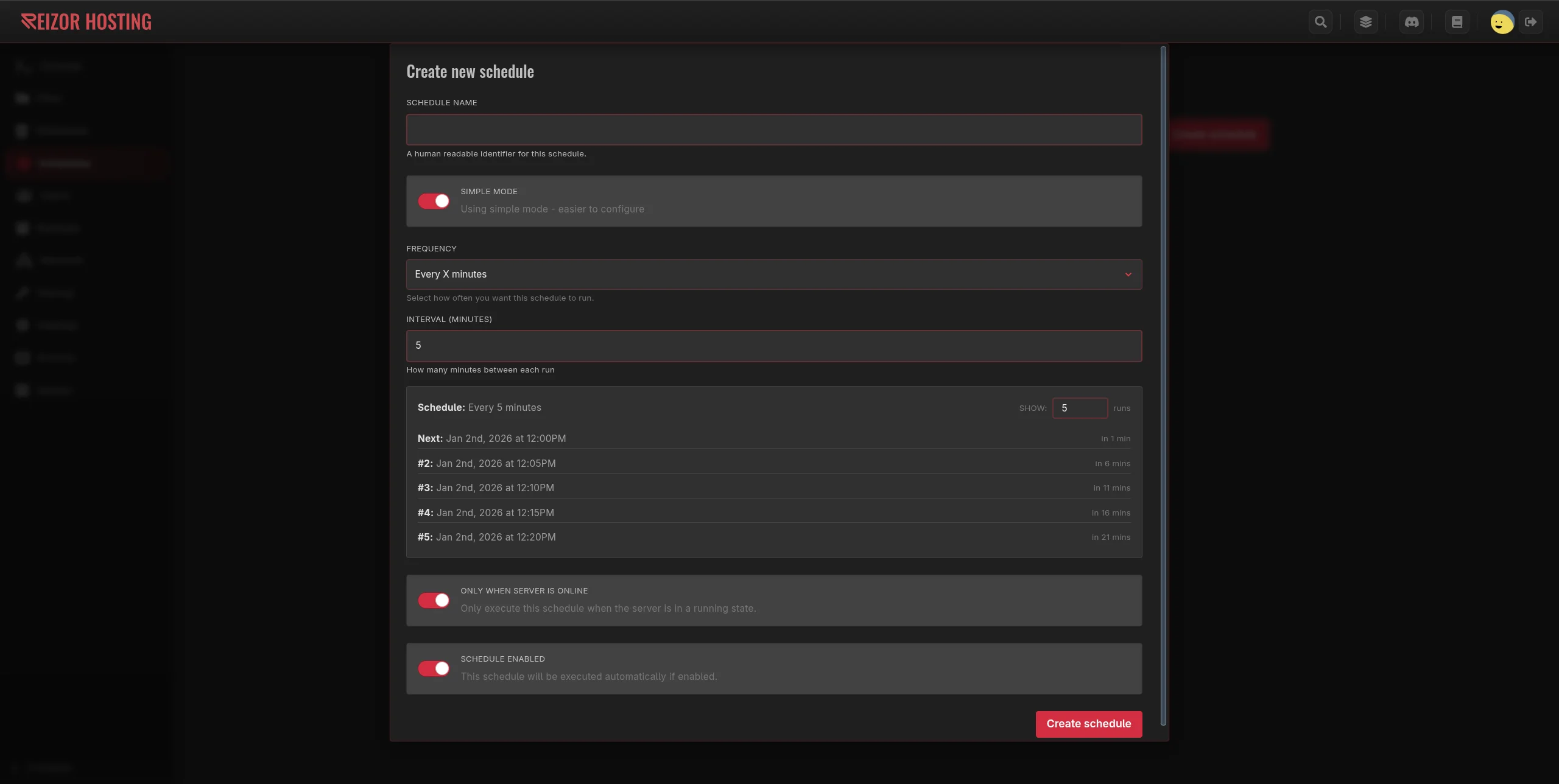This screenshot has height=784, width=1559.
Task: Click the yellow smiley user avatar
Action: pyautogui.click(x=1502, y=23)
